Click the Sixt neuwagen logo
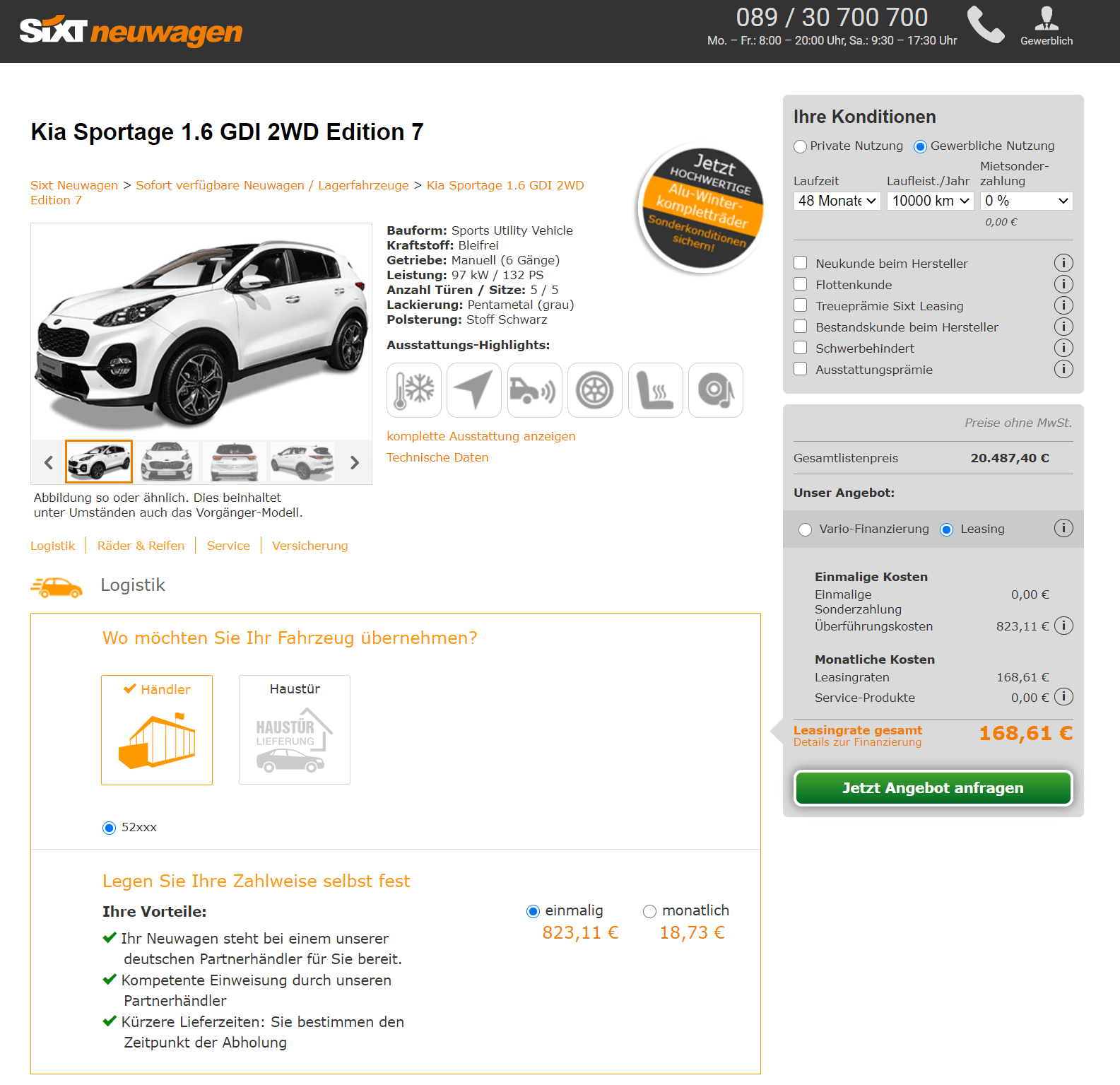1120x1085 pixels. point(131,31)
